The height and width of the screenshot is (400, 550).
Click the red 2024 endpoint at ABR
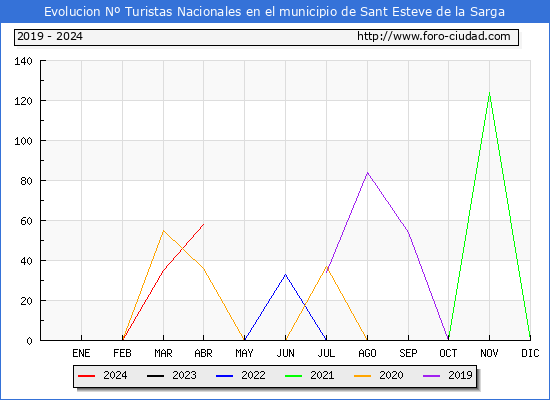203,224
